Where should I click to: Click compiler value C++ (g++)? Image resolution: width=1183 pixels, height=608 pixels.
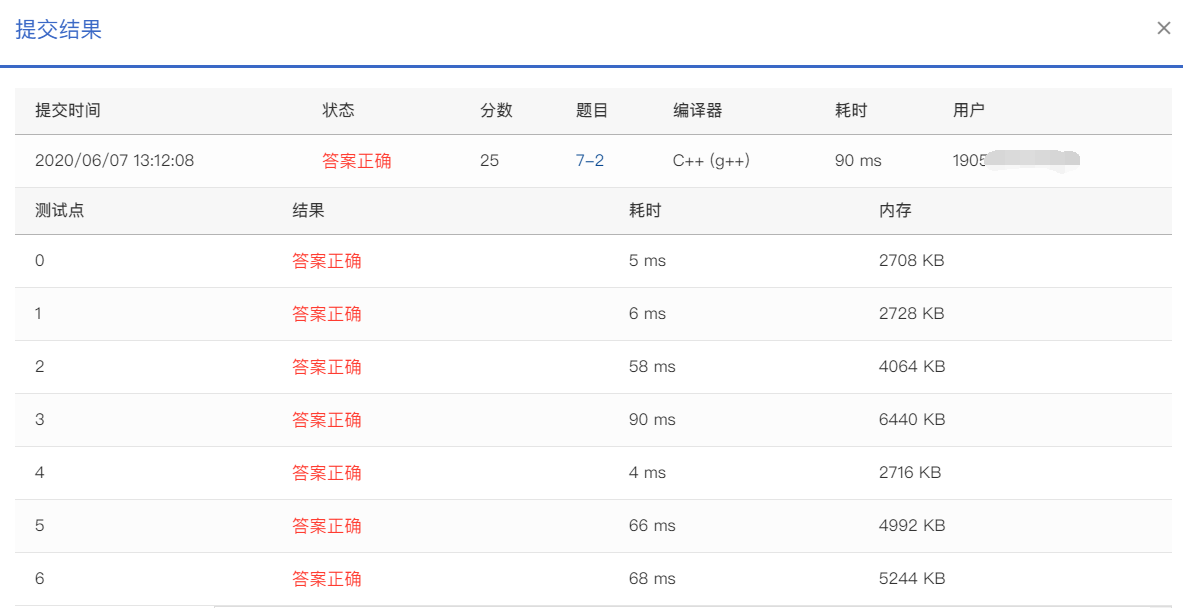[x=711, y=161]
